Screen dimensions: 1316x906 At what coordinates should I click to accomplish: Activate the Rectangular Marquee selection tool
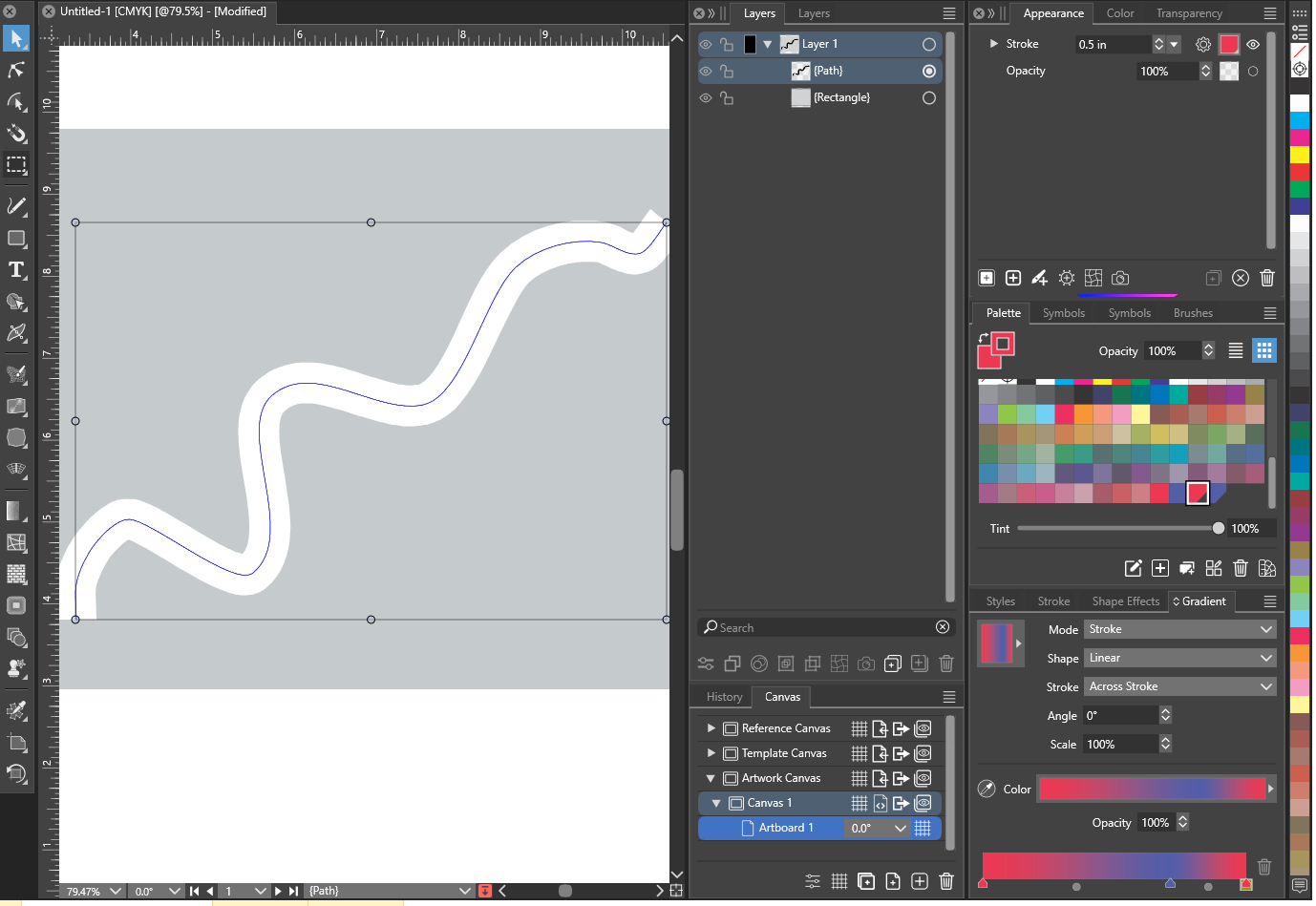coord(16,164)
